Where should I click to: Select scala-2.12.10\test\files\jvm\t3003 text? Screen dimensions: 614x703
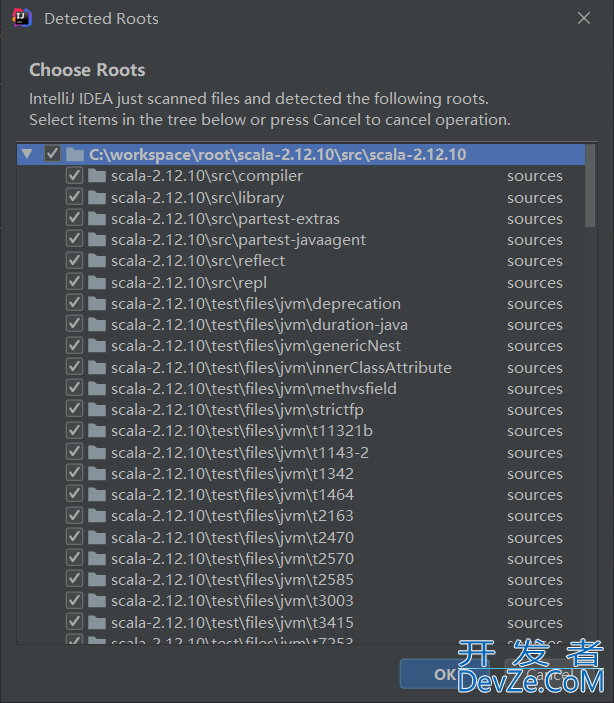[232, 601]
